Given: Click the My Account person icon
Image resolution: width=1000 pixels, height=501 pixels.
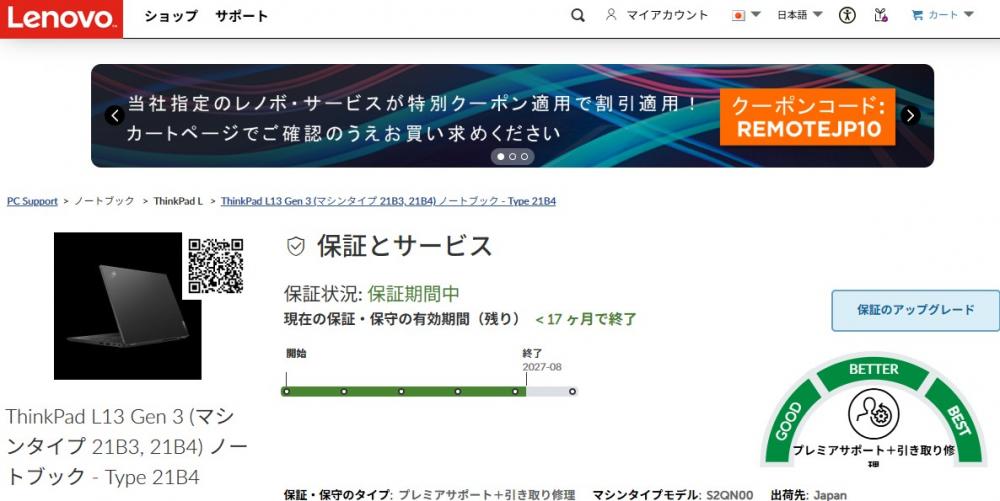Looking at the screenshot, I should click(611, 15).
